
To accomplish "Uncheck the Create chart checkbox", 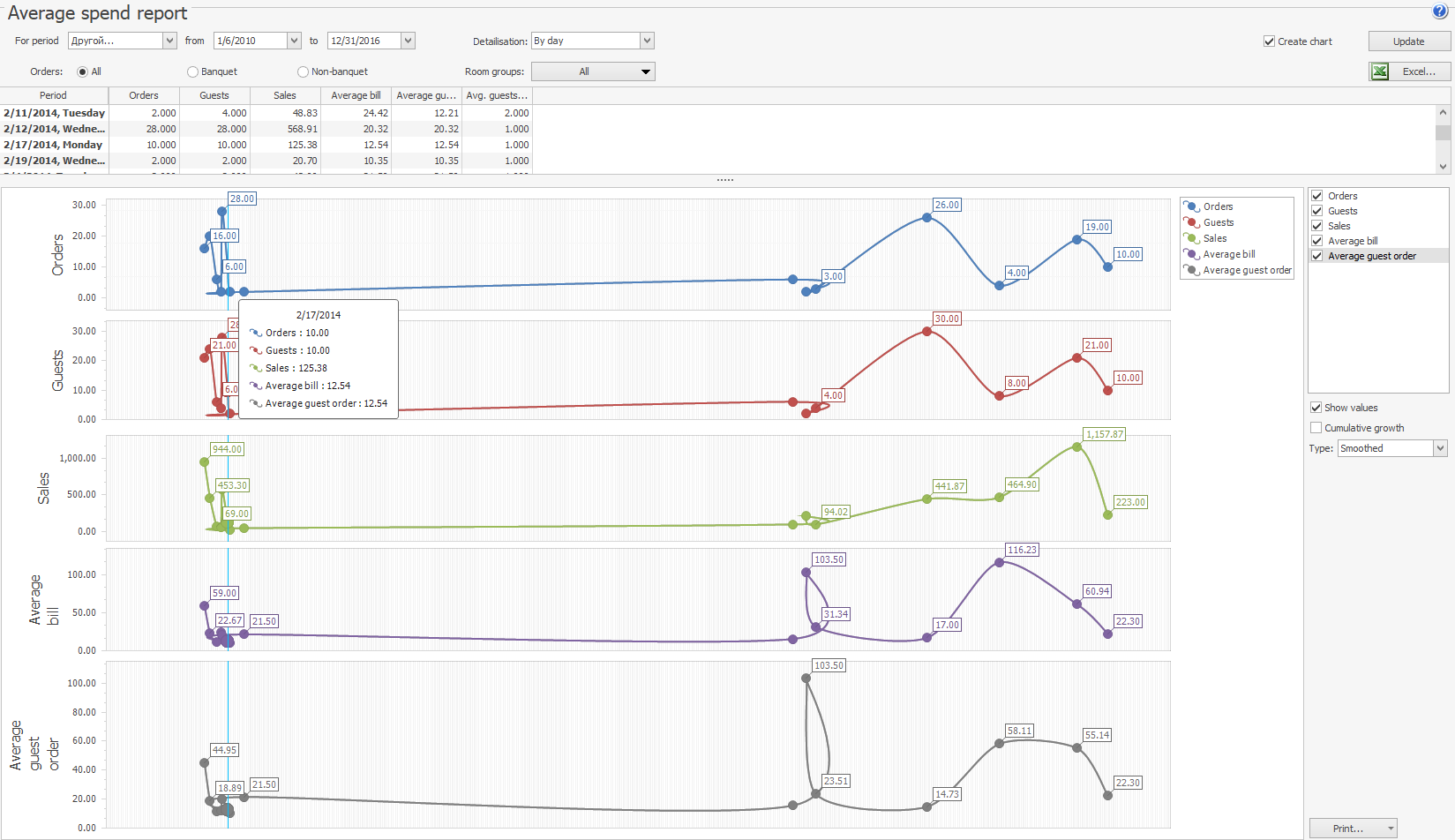I will pyautogui.click(x=1269, y=41).
